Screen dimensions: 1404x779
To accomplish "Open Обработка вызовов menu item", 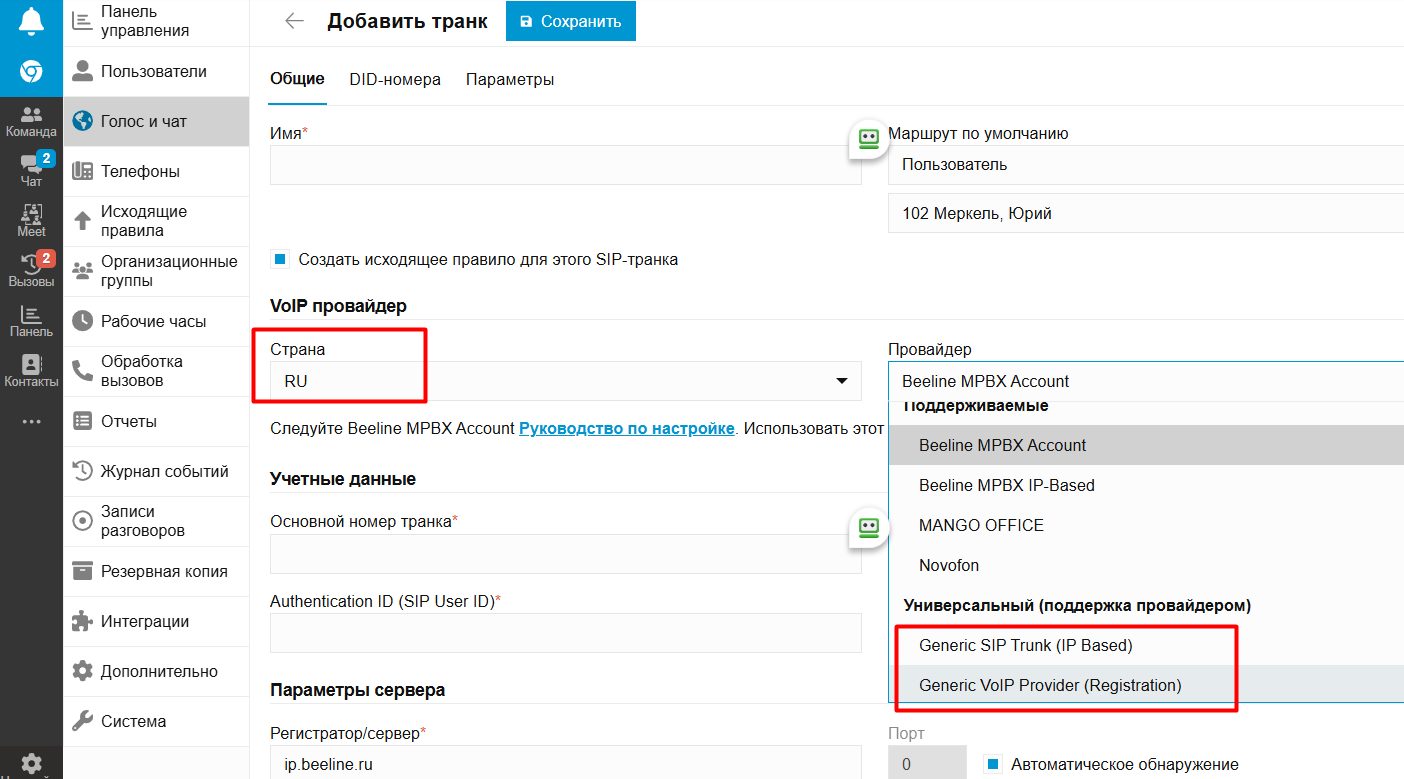I will pyautogui.click(x=156, y=371).
